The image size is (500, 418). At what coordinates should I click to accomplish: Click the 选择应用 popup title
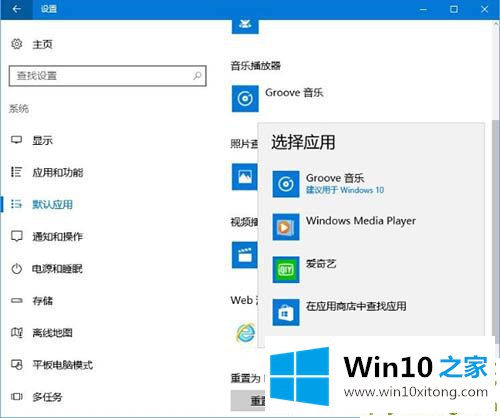pyautogui.click(x=303, y=142)
